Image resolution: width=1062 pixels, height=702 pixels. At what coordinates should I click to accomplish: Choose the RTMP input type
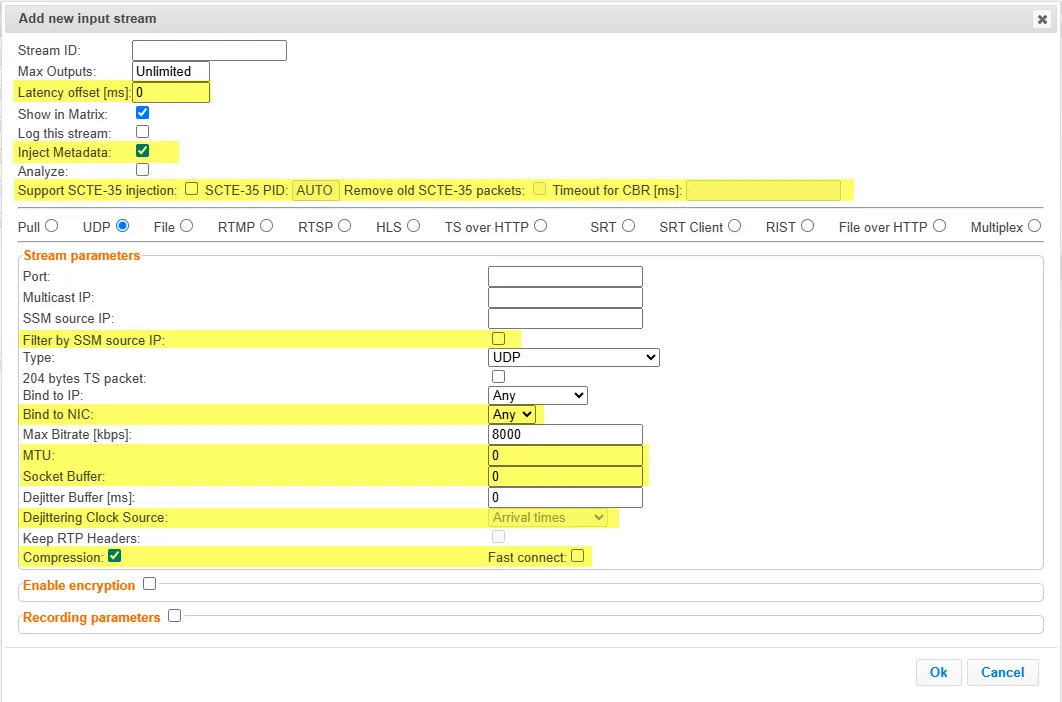pos(266,226)
